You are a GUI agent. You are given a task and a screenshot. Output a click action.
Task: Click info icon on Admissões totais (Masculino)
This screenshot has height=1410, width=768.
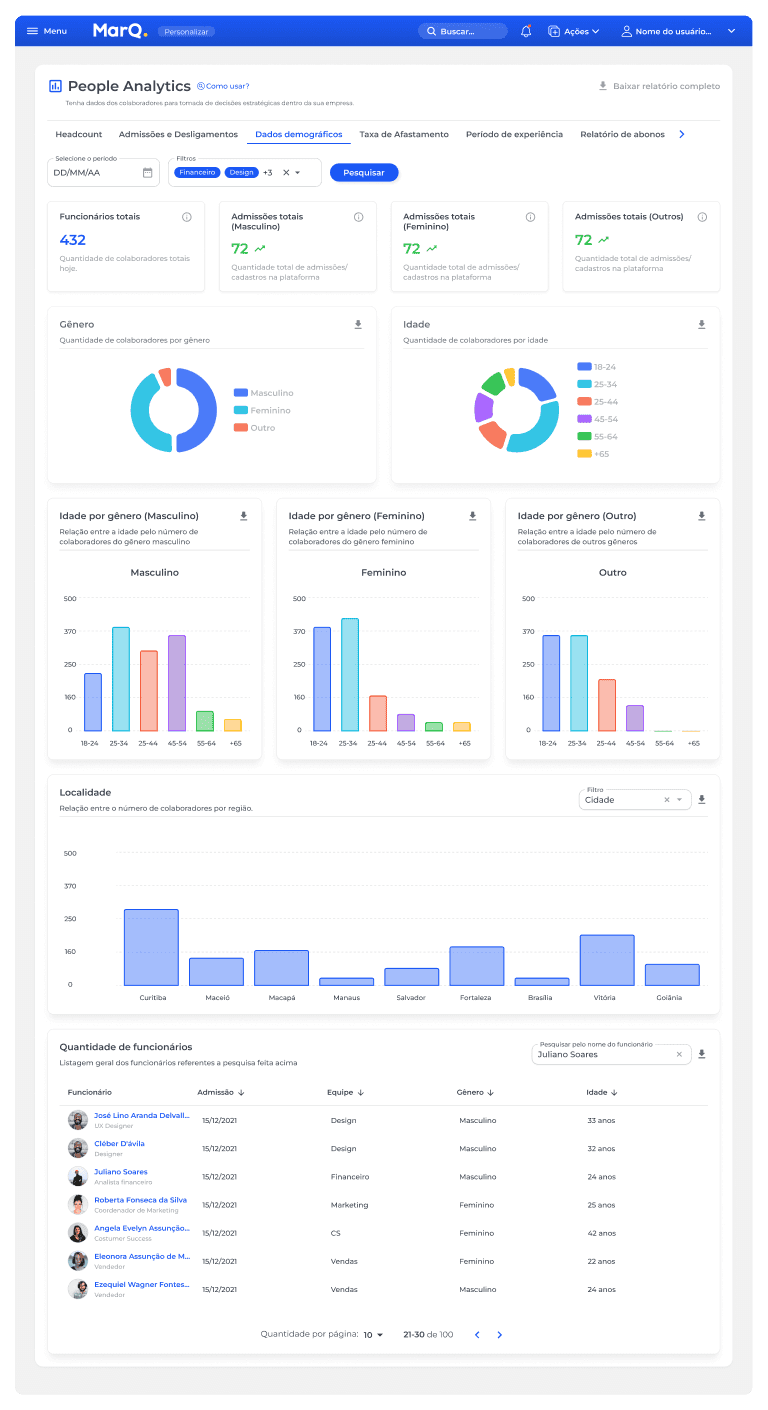(358, 217)
